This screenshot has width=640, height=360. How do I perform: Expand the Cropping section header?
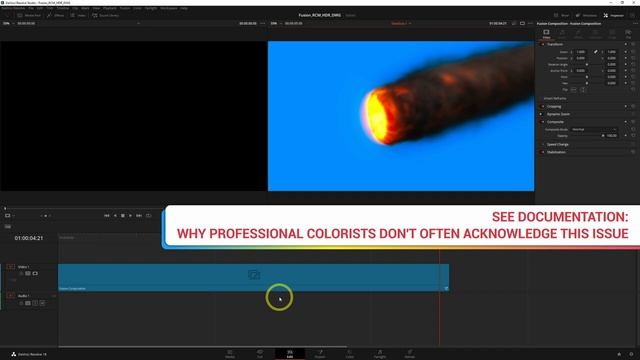[554, 107]
